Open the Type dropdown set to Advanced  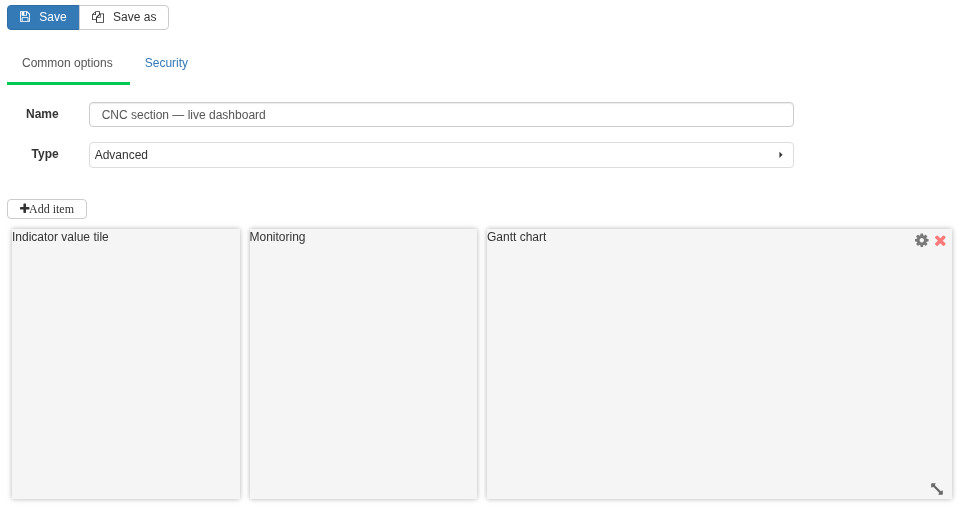441,155
